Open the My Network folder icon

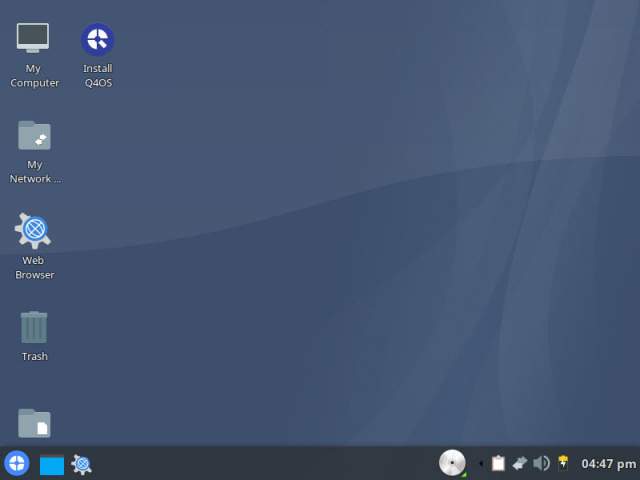pyautogui.click(x=34, y=135)
